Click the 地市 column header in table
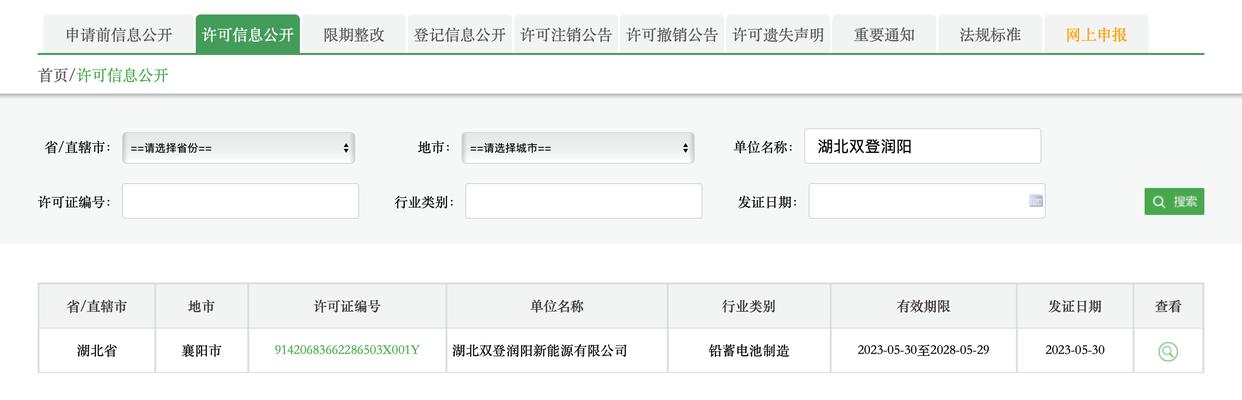Screen dimensions: 1242x400 coord(202,306)
